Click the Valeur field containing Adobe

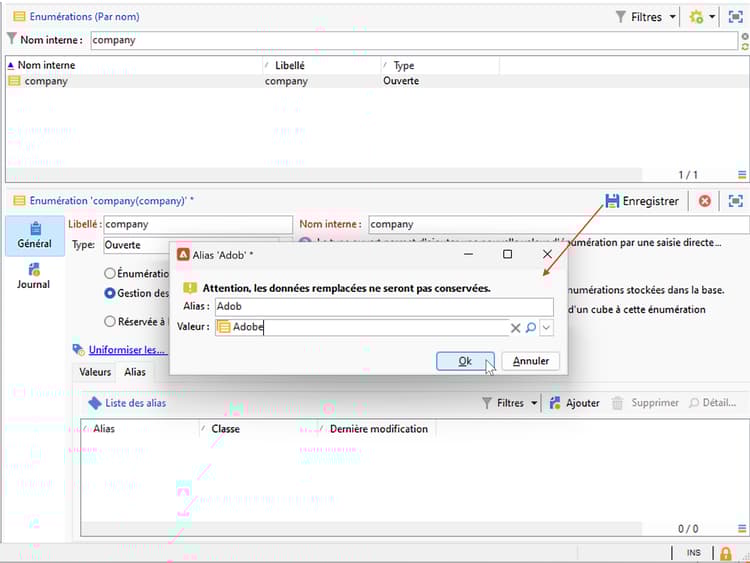pos(362,327)
